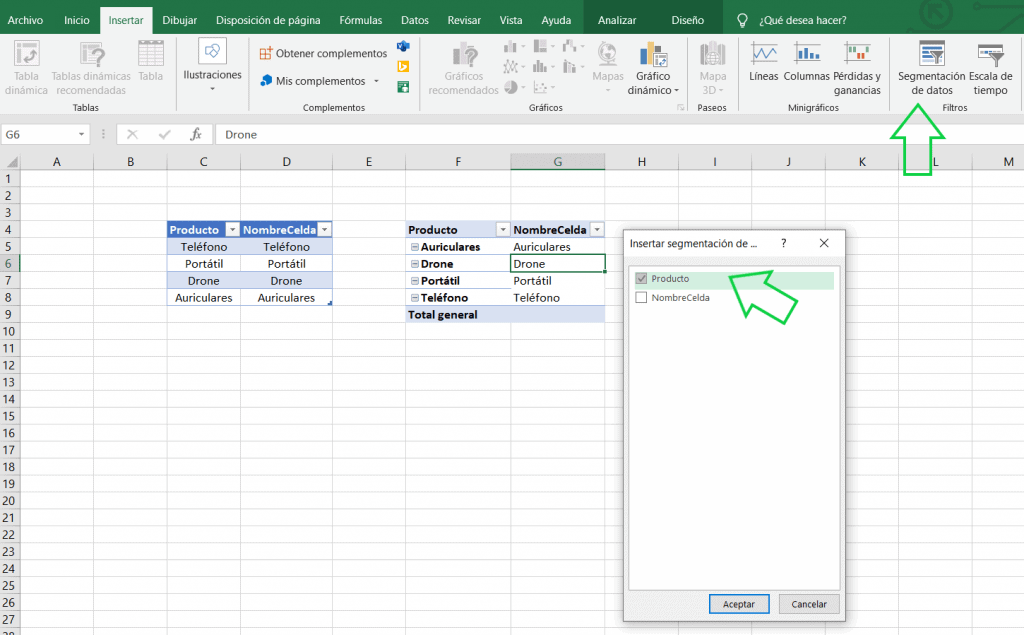Viewport: 1024px width, 635px height.
Task: Select the Total general cell
Action: pos(458,315)
